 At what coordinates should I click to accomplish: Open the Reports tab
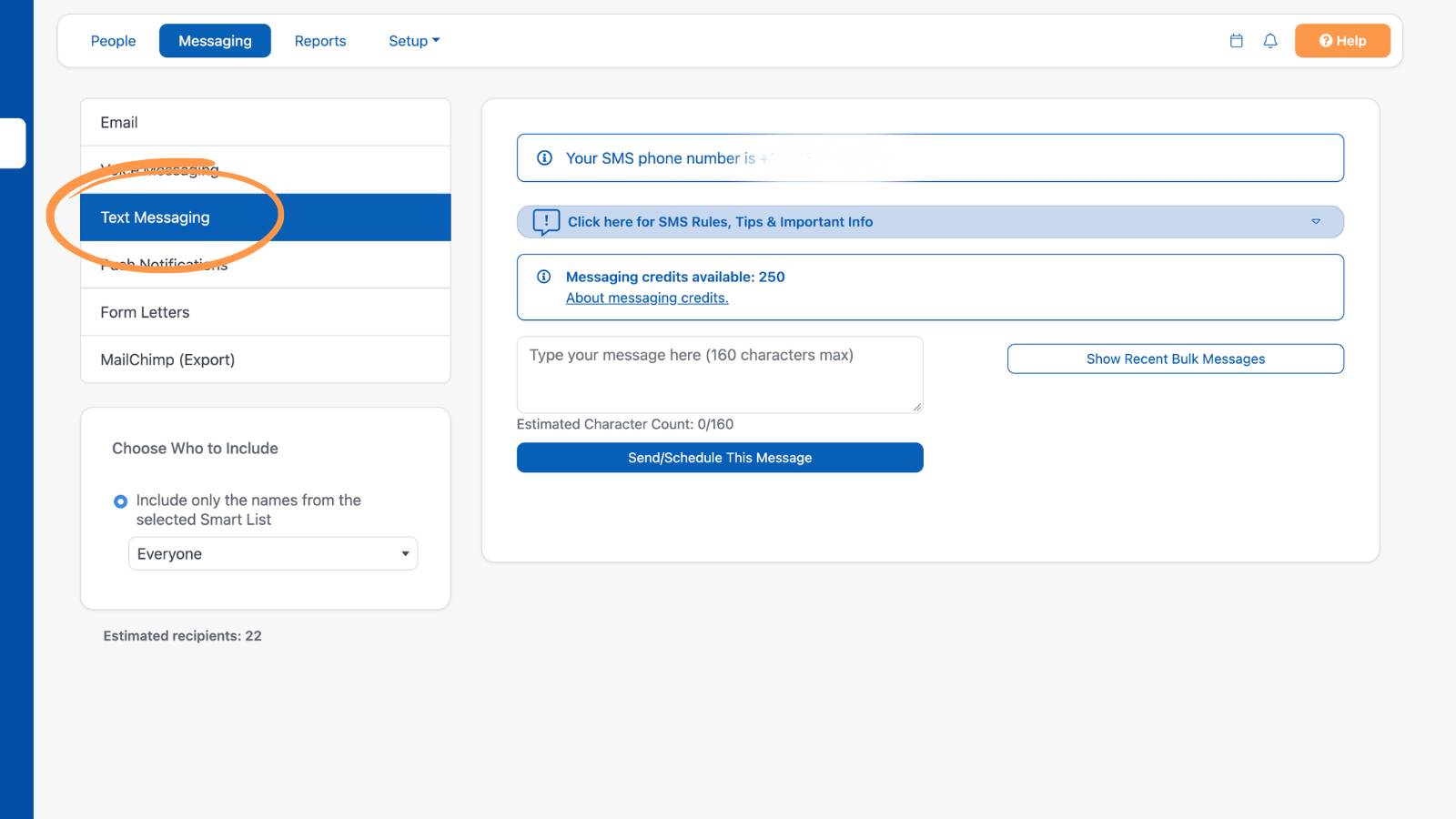coord(320,41)
